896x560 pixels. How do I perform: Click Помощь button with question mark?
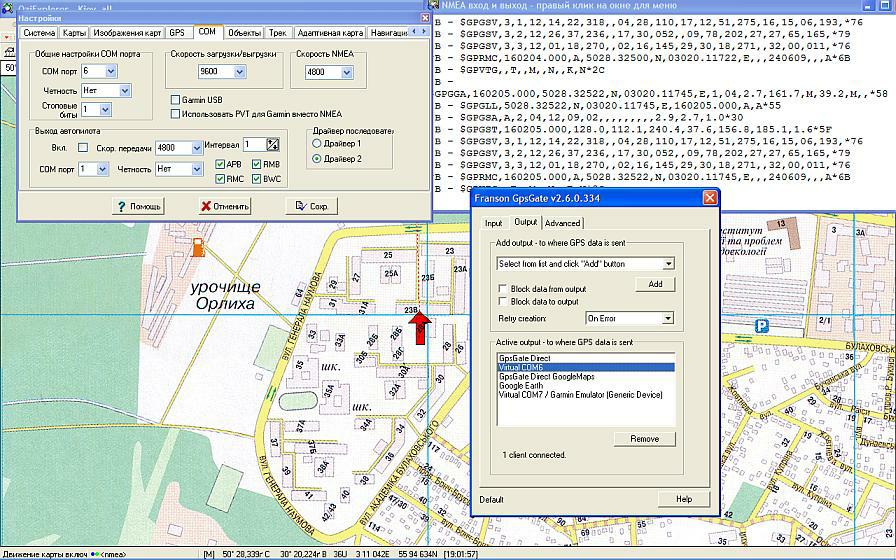pyautogui.click(x=138, y=206)
